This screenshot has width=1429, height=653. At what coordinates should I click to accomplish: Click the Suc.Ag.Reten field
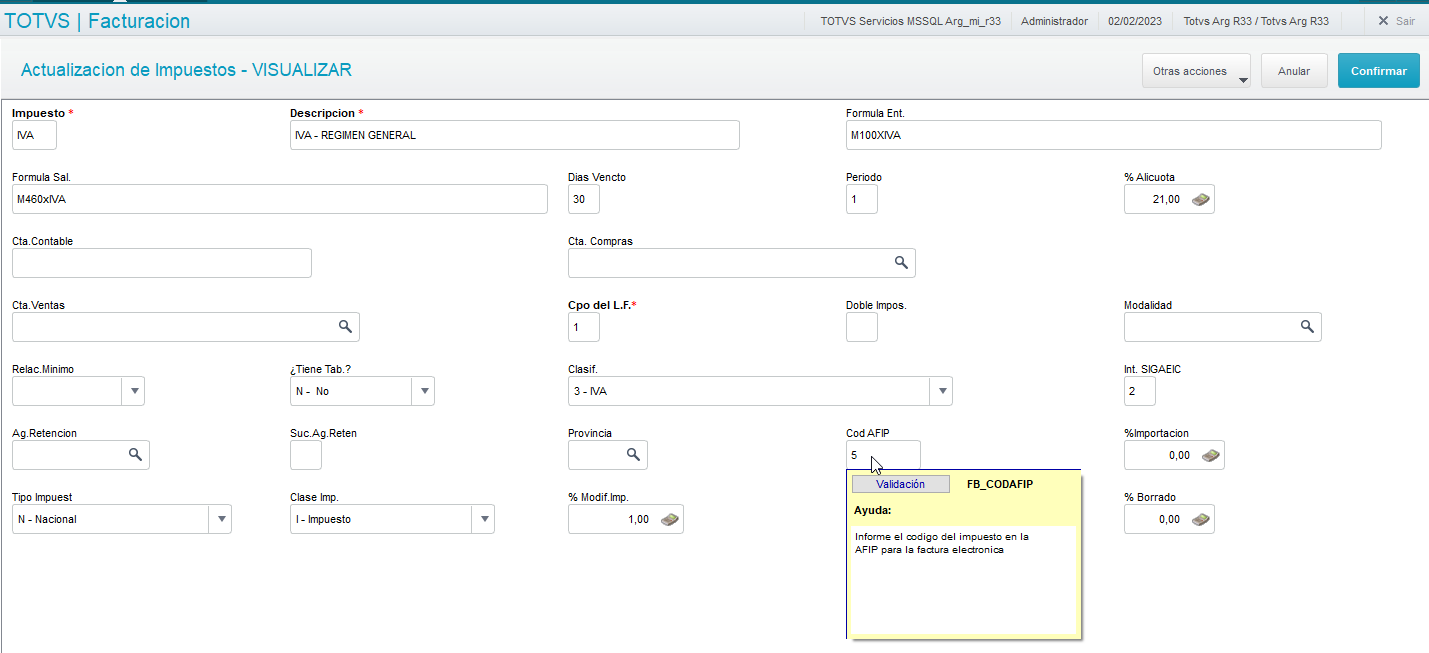(306, 455)
